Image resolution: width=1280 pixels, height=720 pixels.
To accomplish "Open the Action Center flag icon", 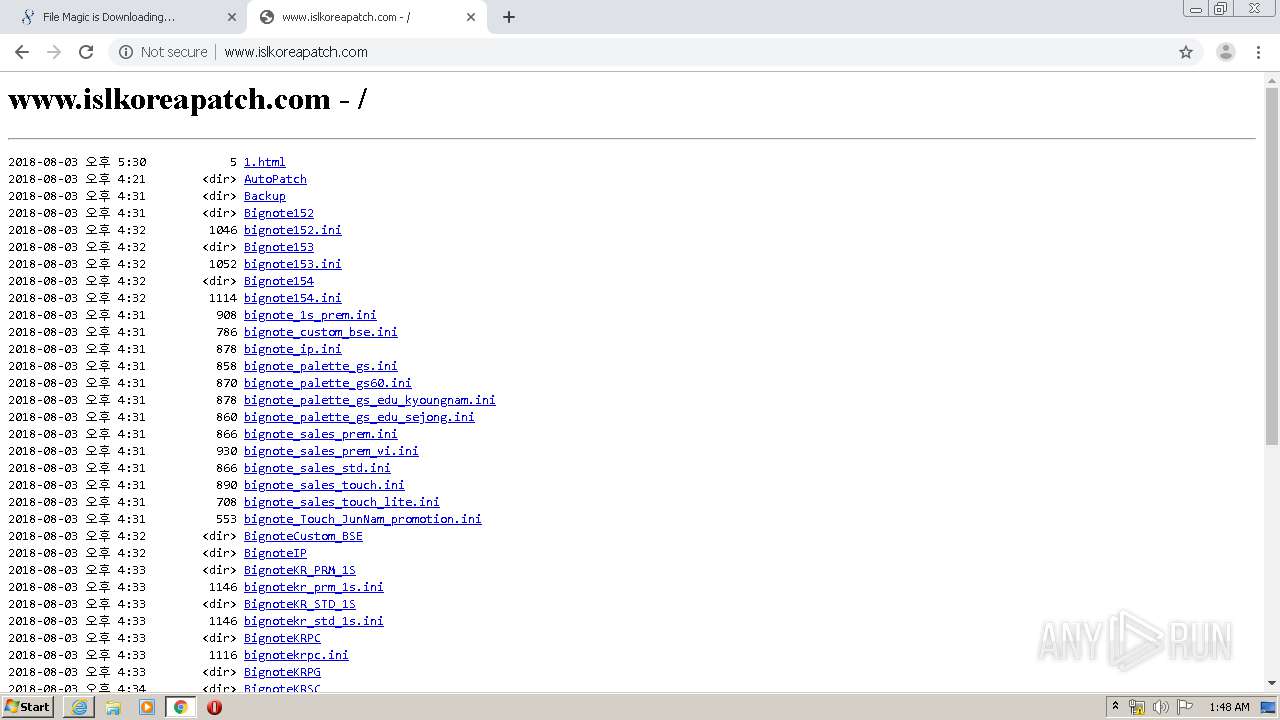I will (1185, 707).
